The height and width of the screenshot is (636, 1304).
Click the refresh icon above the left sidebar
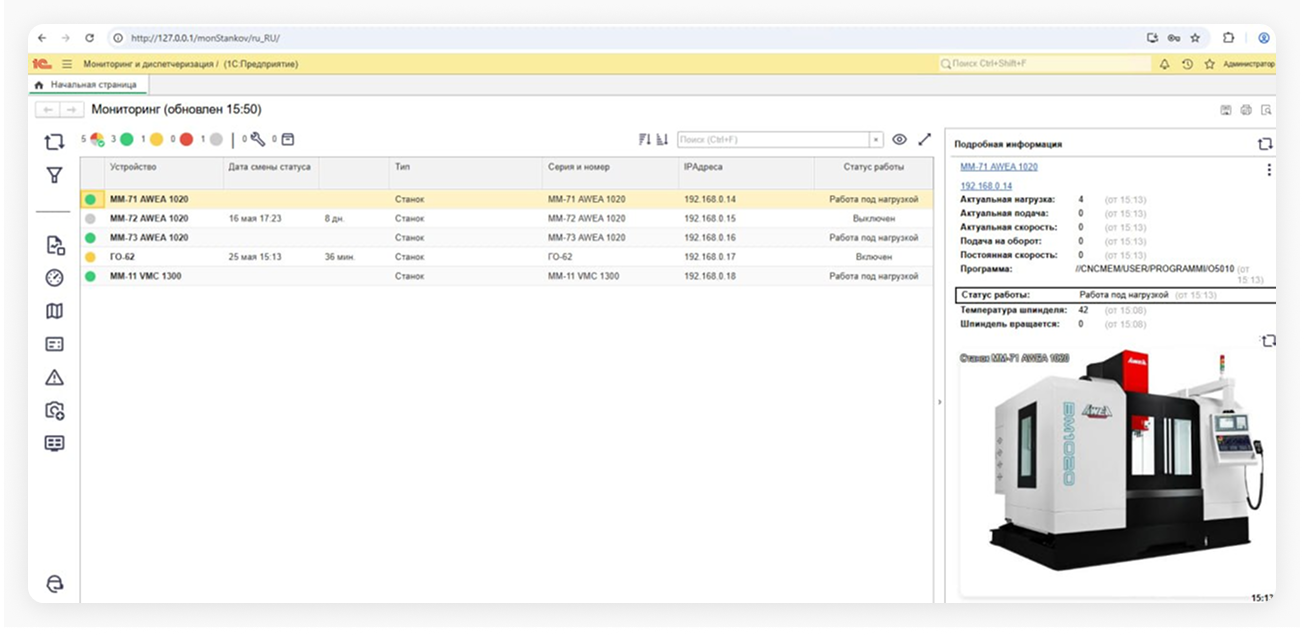click(x=55, y=142)
